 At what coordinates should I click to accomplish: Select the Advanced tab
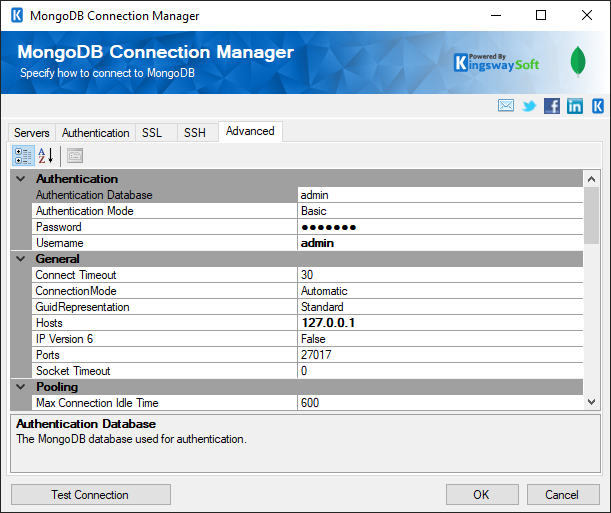[250, 131]
